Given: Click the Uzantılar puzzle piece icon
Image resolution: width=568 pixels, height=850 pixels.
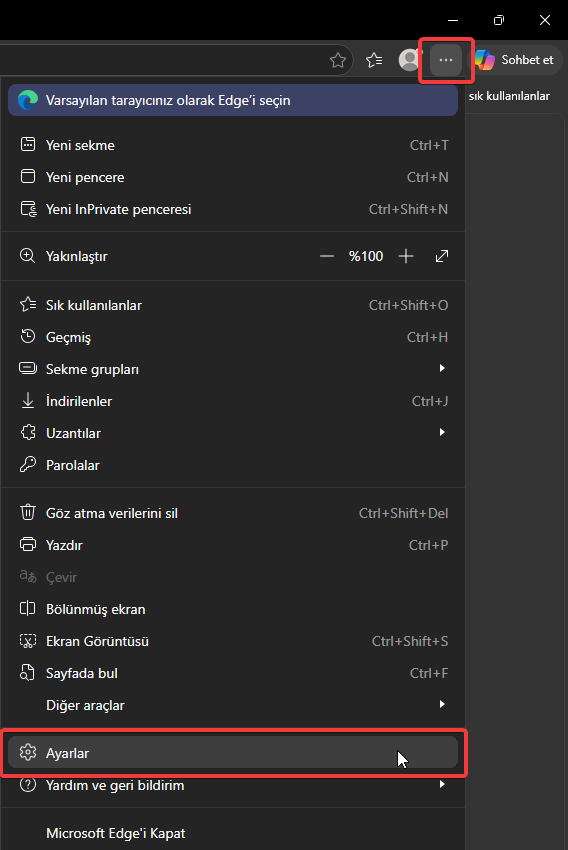Looking at the screenshot, I should 28,433.
